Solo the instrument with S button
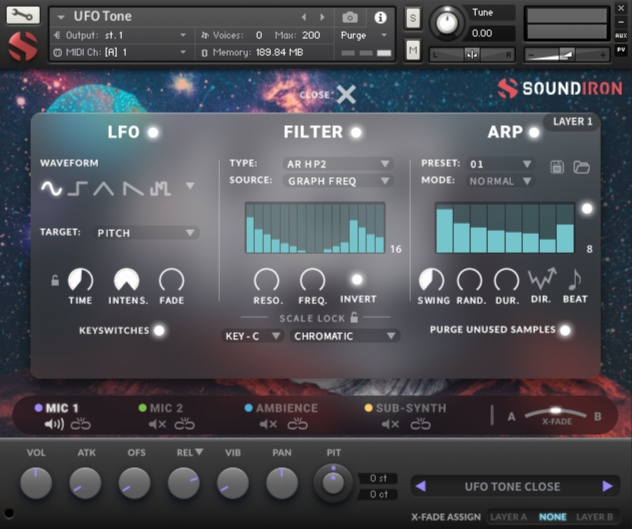 [412, 18]
